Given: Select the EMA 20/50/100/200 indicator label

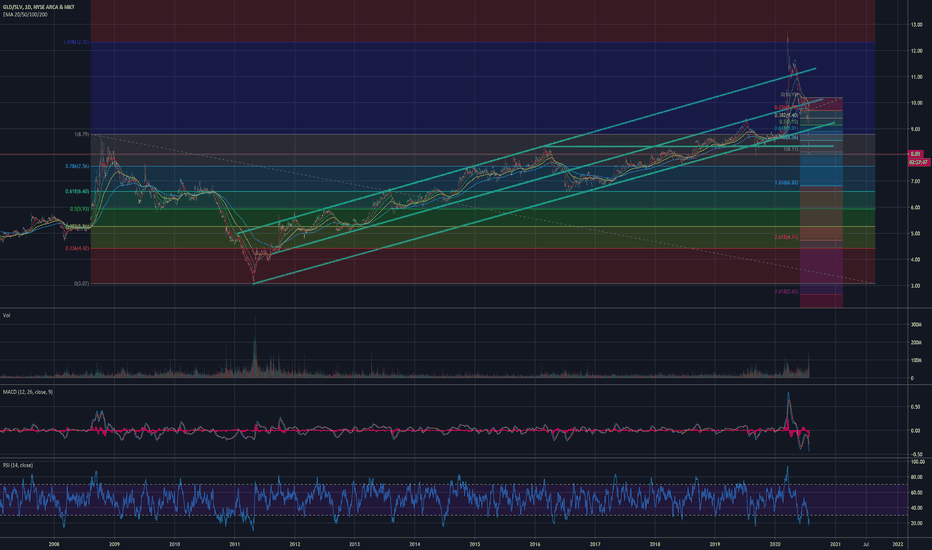Looking at the screenshot, I should click(x=25, y=14).
